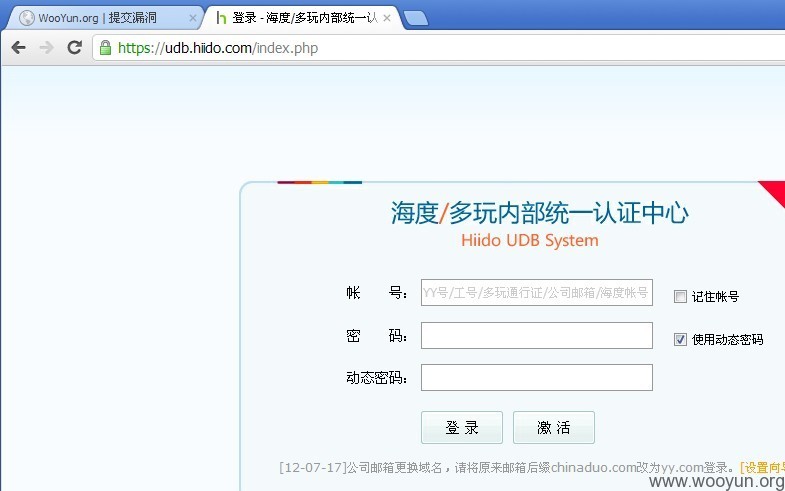Open the 设置向导 link in the notice

[762, 467]
